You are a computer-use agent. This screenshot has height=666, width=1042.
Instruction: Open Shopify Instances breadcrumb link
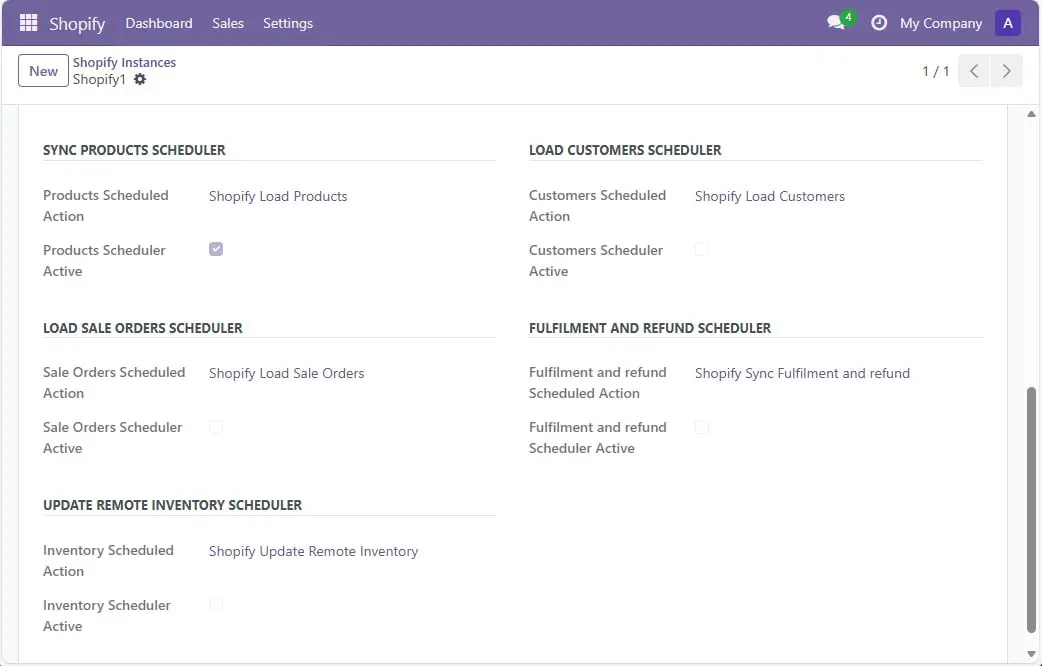(124, 62)
